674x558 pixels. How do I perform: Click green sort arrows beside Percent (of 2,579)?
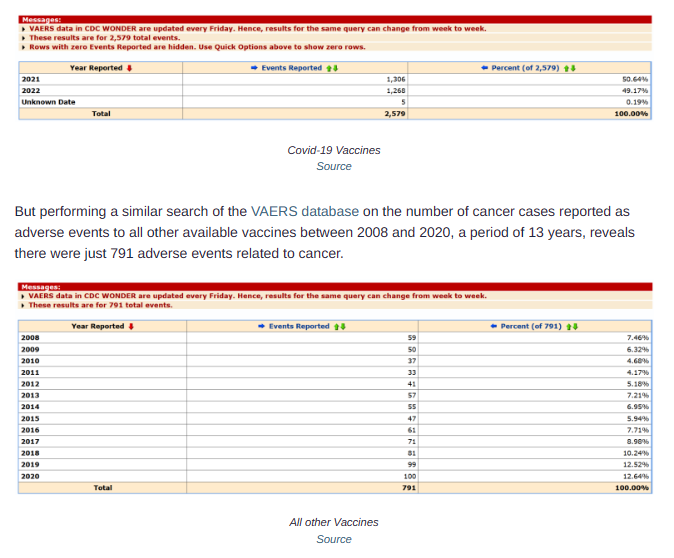coord(570,68)
